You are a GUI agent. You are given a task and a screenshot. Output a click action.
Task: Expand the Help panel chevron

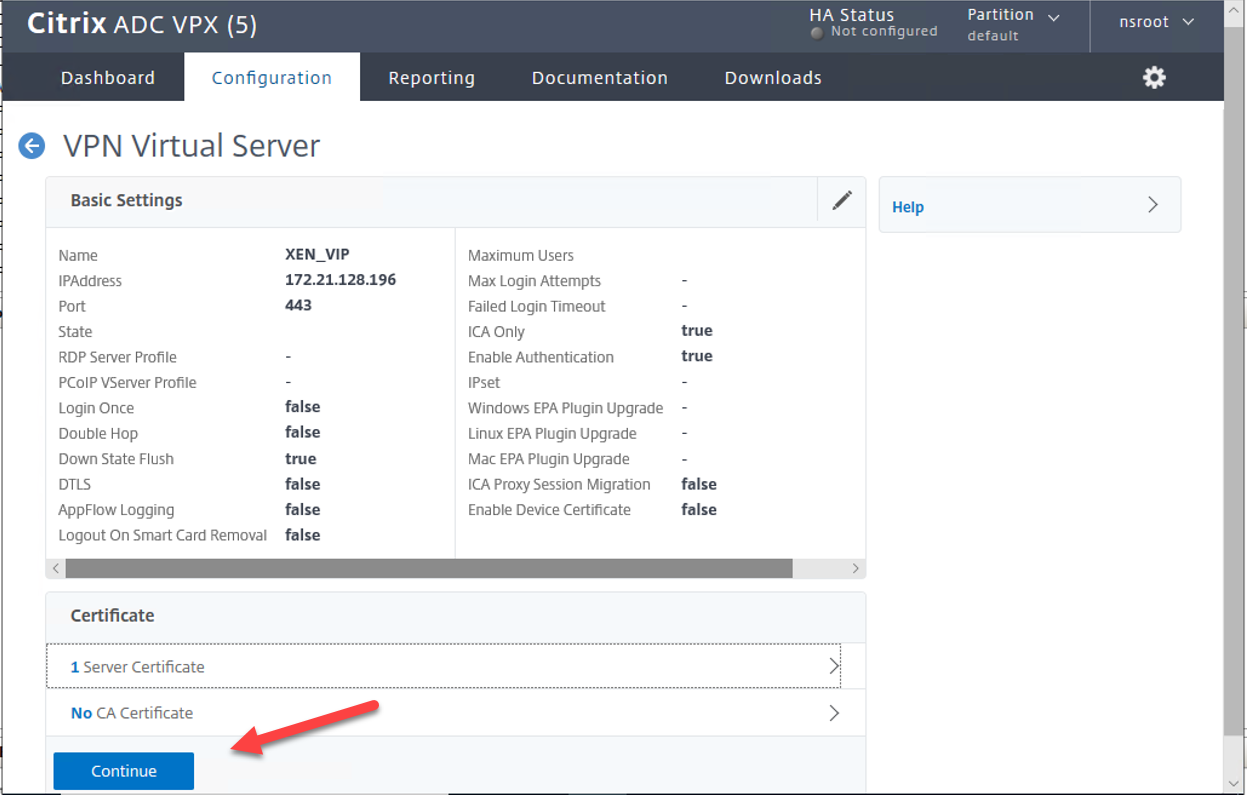(1153, 205)
